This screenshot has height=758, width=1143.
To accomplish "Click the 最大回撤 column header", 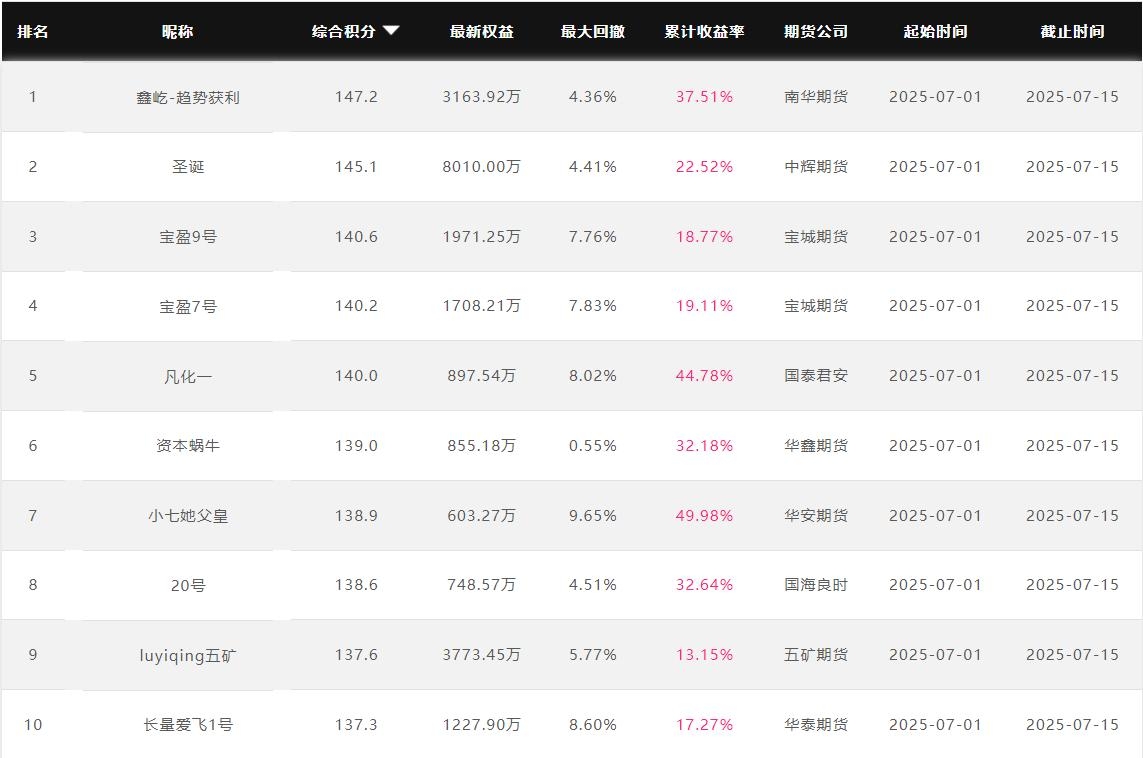I will [593, 31].
